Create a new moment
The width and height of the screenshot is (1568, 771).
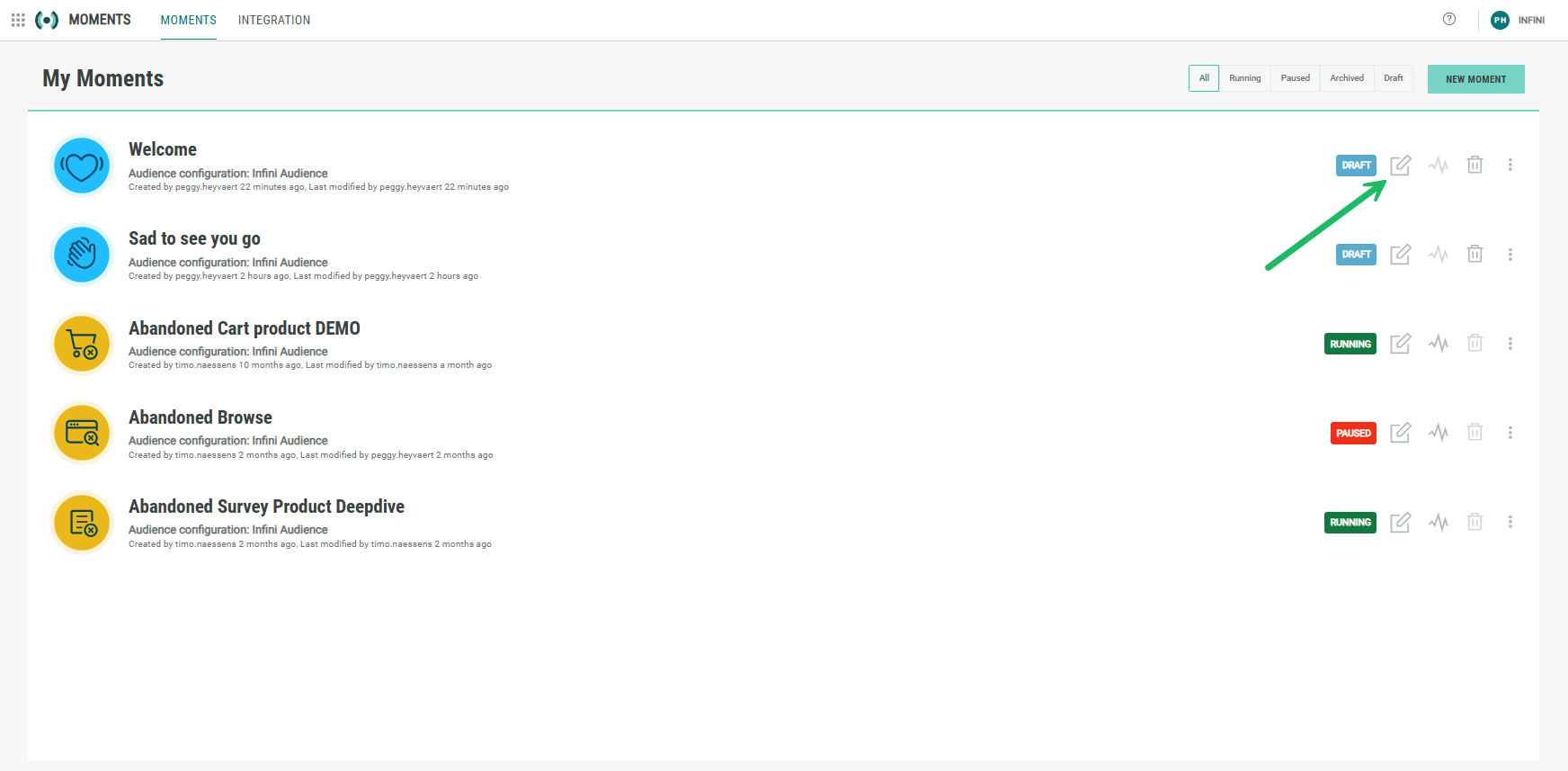pos(1475,79)
